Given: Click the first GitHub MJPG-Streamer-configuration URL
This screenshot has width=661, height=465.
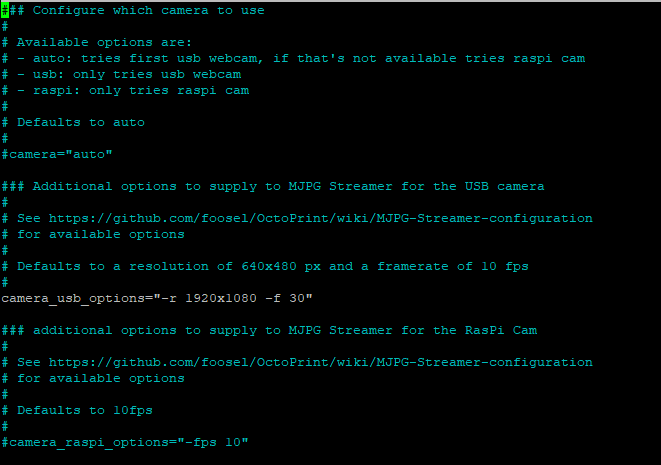Looking at the screenshot, I should tap(320, 219).
